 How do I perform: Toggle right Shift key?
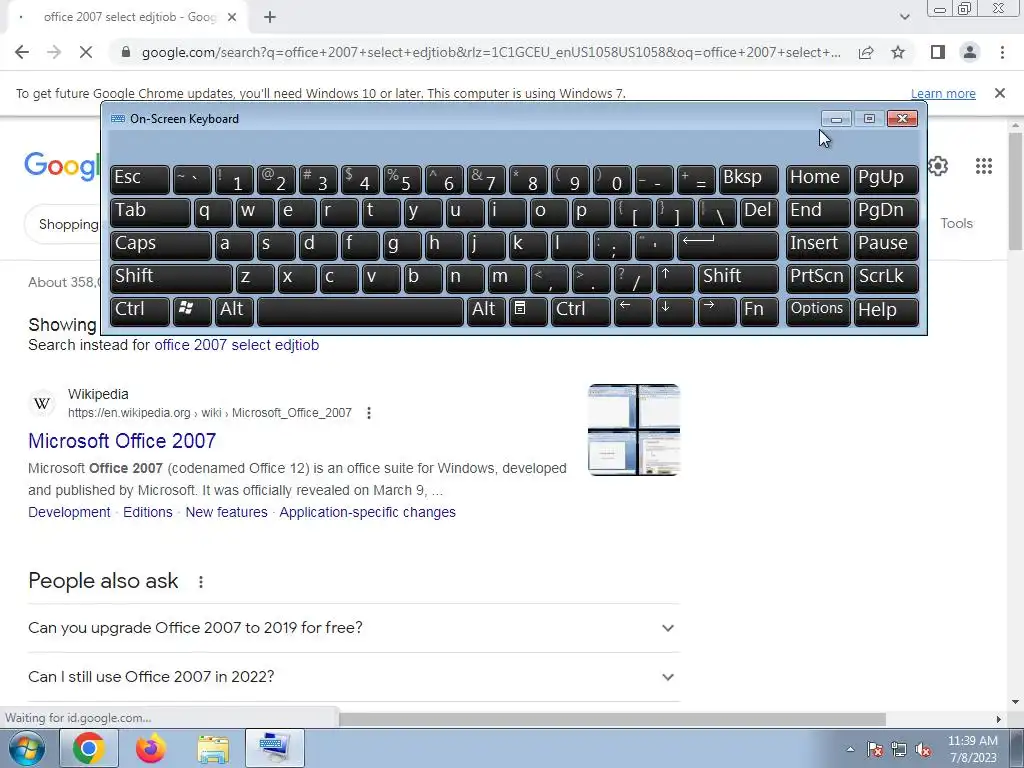click(x=738, y=278)
